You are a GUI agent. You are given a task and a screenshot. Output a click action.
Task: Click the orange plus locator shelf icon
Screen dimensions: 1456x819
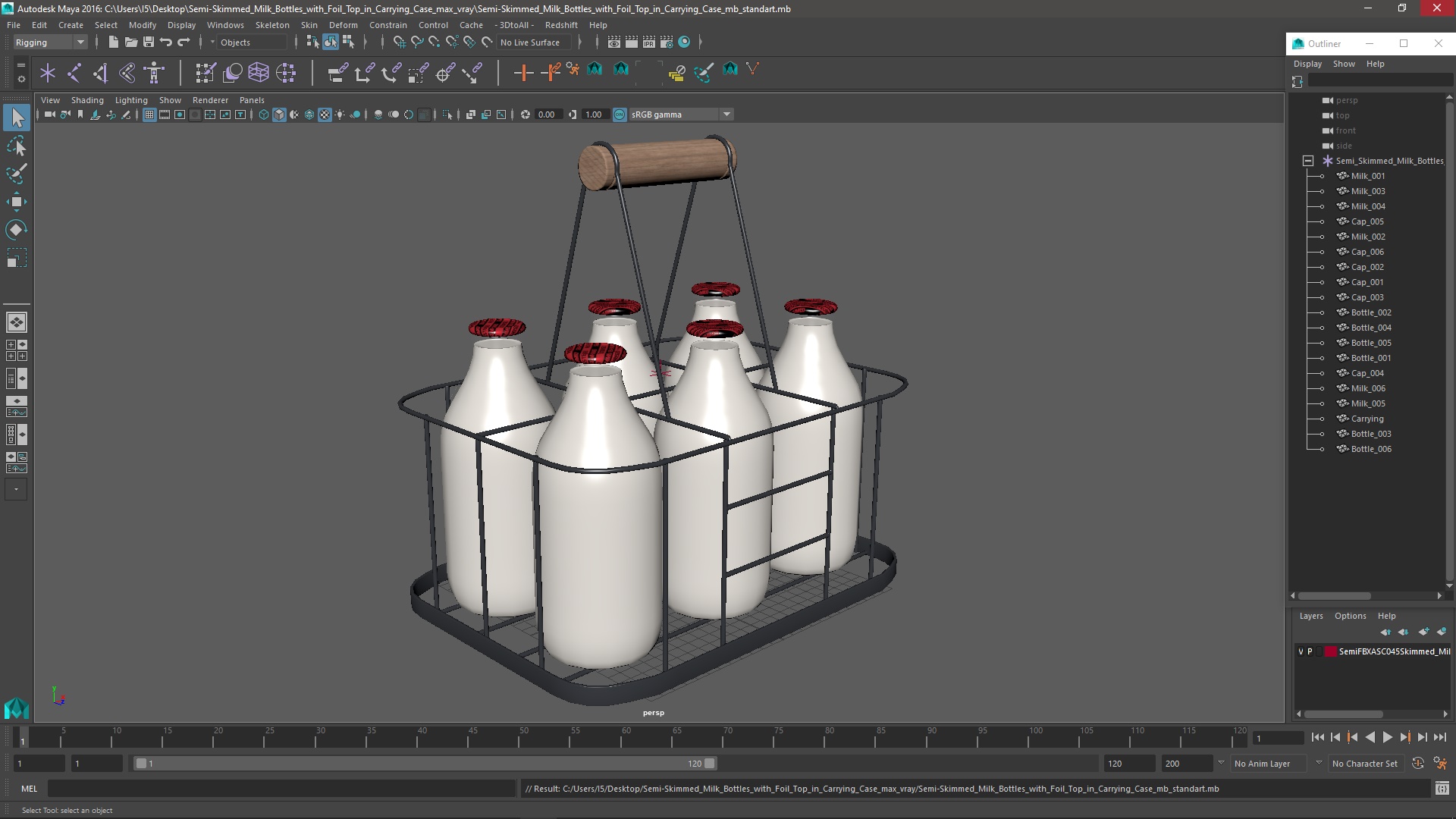click(x=523, y=73)
